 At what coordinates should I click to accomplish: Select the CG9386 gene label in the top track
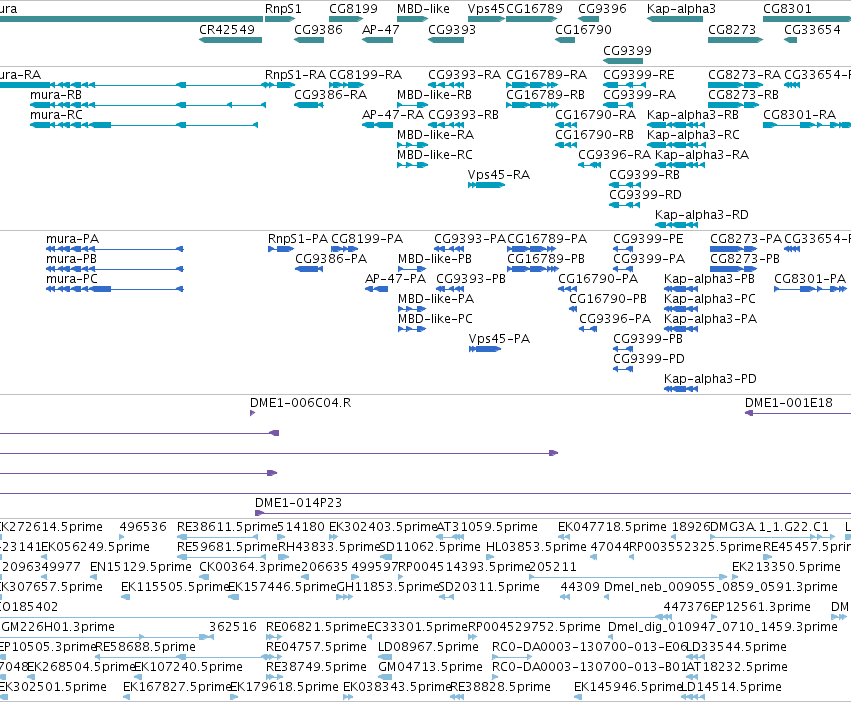318,30
